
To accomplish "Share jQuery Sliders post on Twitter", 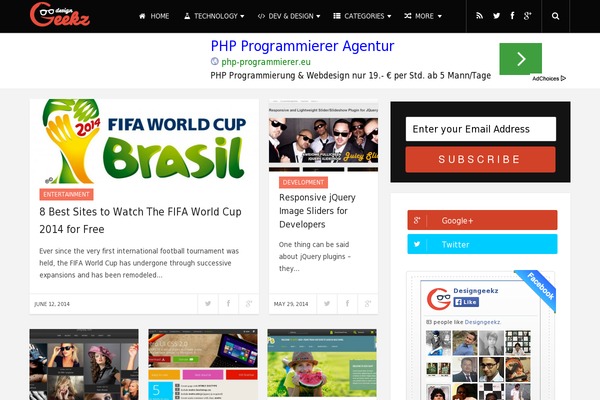I will pos(327,304).
